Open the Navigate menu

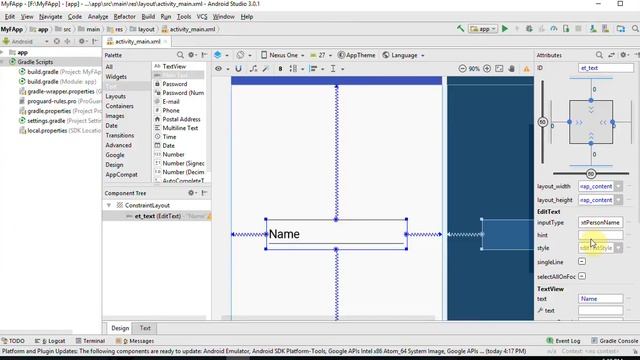pos(51,17)
